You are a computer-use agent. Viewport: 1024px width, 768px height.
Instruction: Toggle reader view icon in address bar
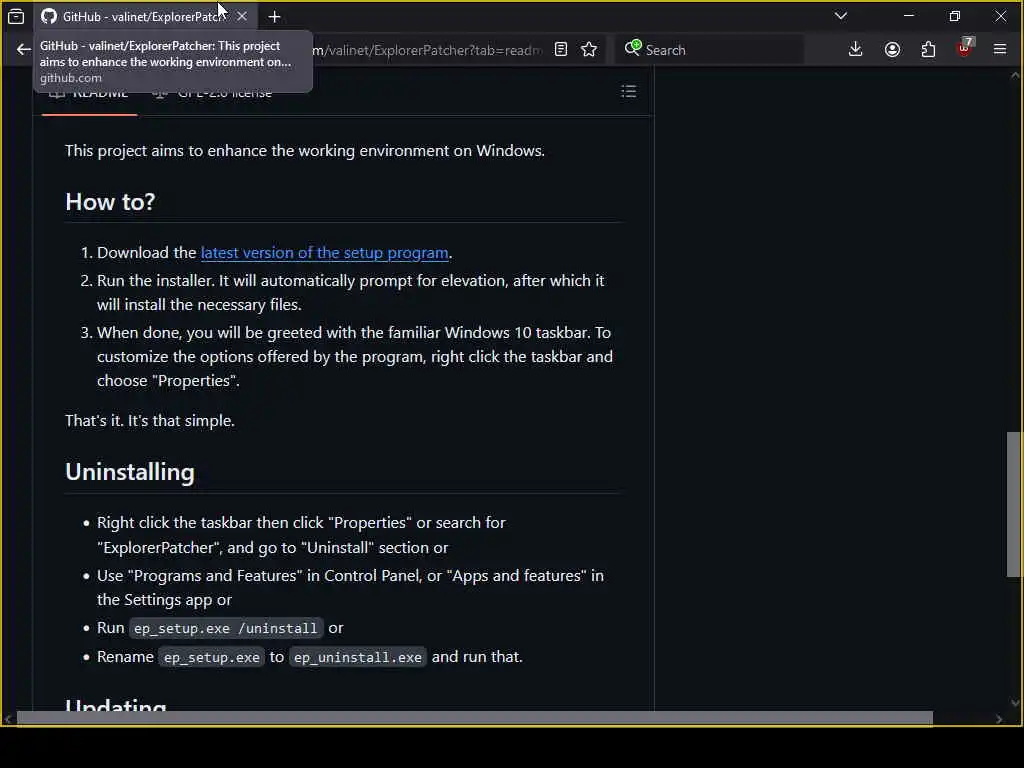pyautogui.click(x=560, y=50)
